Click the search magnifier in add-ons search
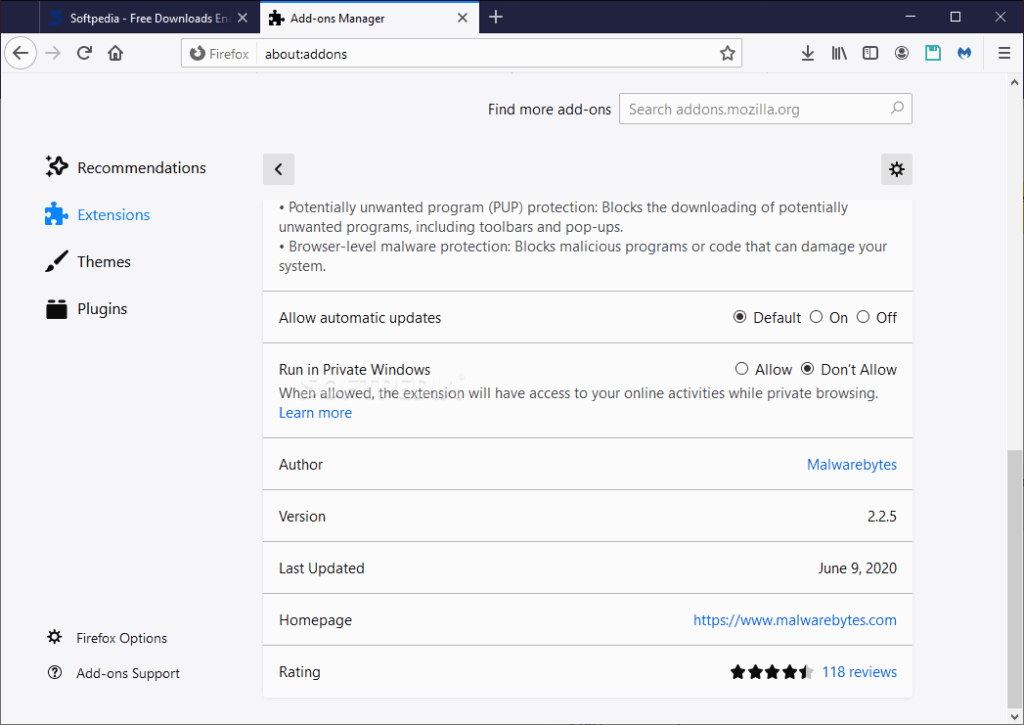Viewport: 1024px width, 725px height. [897, 108]
